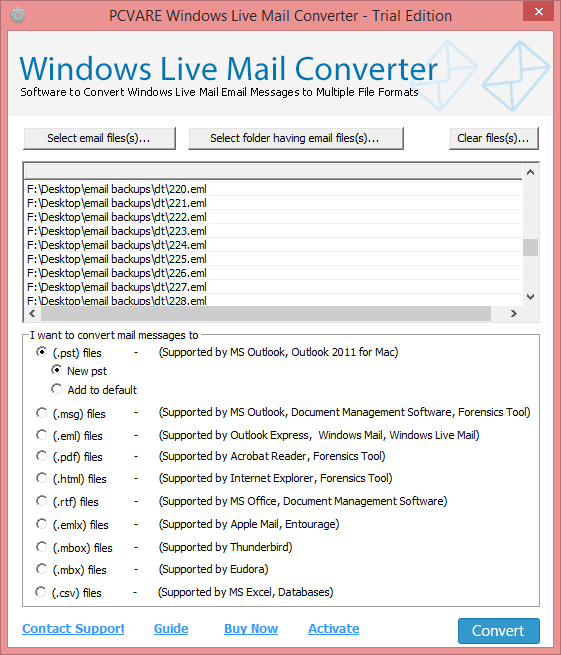The image size is (561, 655).
Task: Select the 220.eml file row
Action: [x=273, y=189]
